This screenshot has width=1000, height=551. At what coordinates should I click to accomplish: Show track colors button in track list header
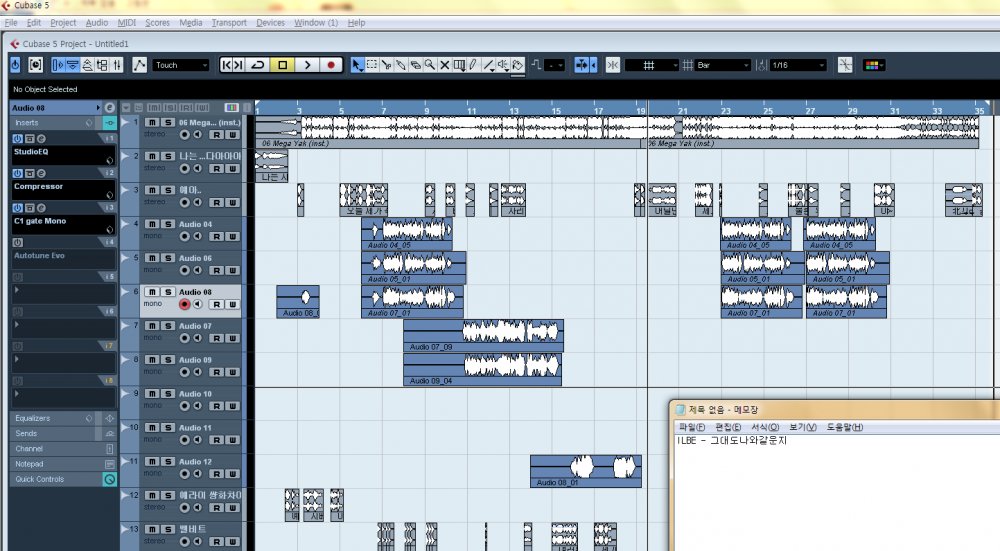point(232,108)
